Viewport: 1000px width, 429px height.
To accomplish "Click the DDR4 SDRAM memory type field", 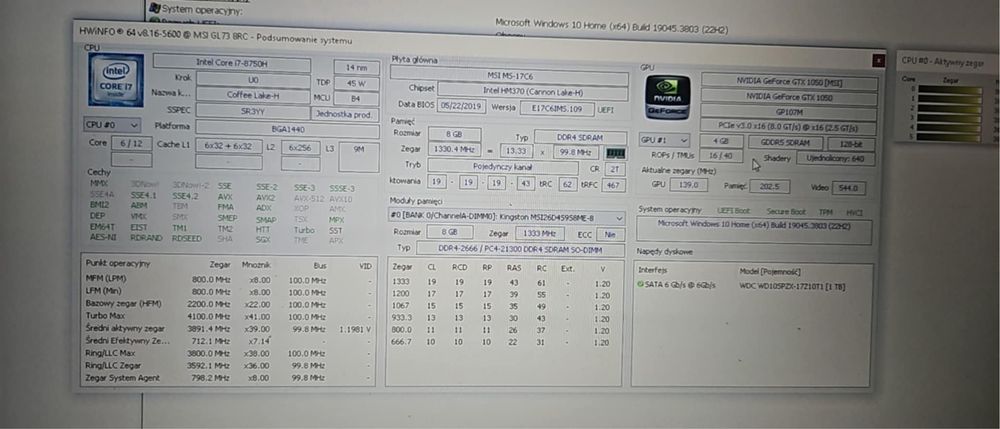I will click(x=580, y=137).
